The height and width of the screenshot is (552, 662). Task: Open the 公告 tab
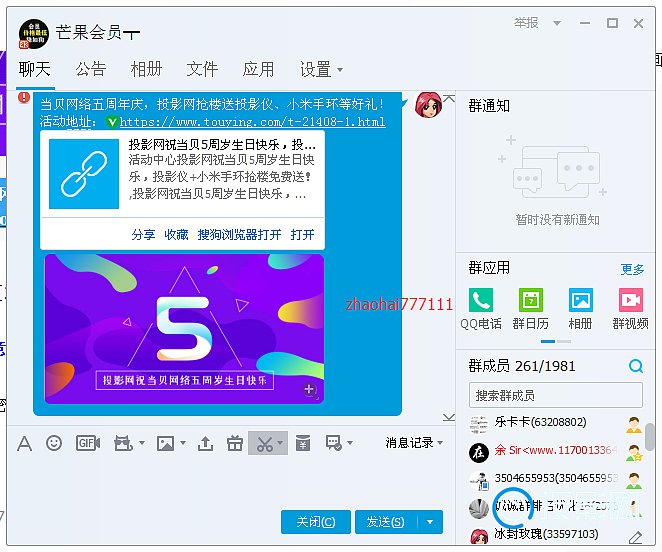tap(91, 69)
